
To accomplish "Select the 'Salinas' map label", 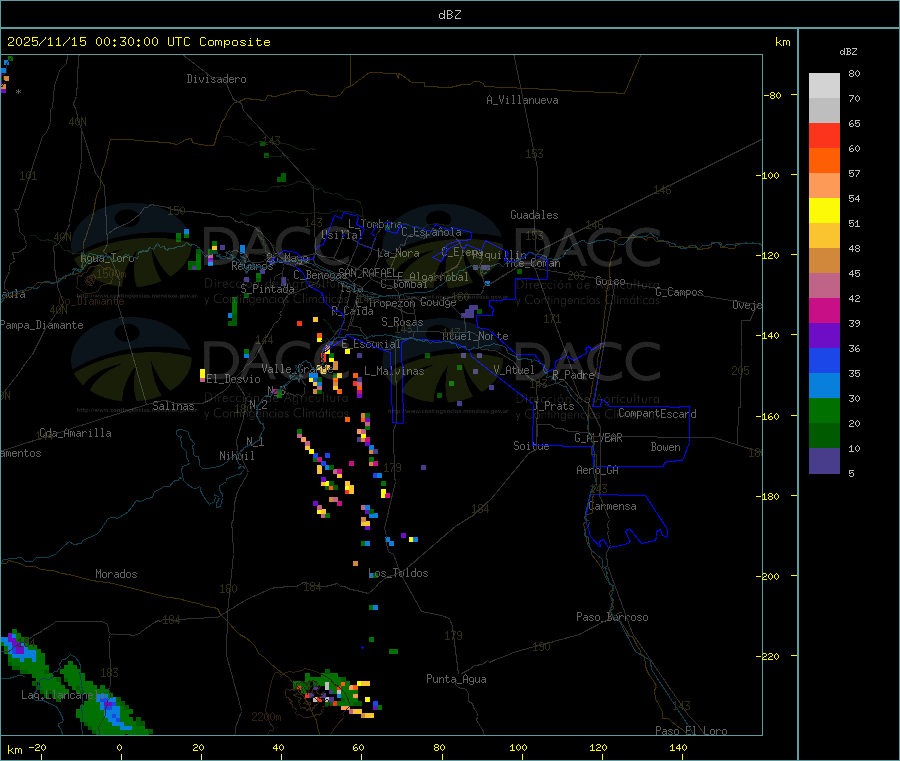I will click(173, 406).
